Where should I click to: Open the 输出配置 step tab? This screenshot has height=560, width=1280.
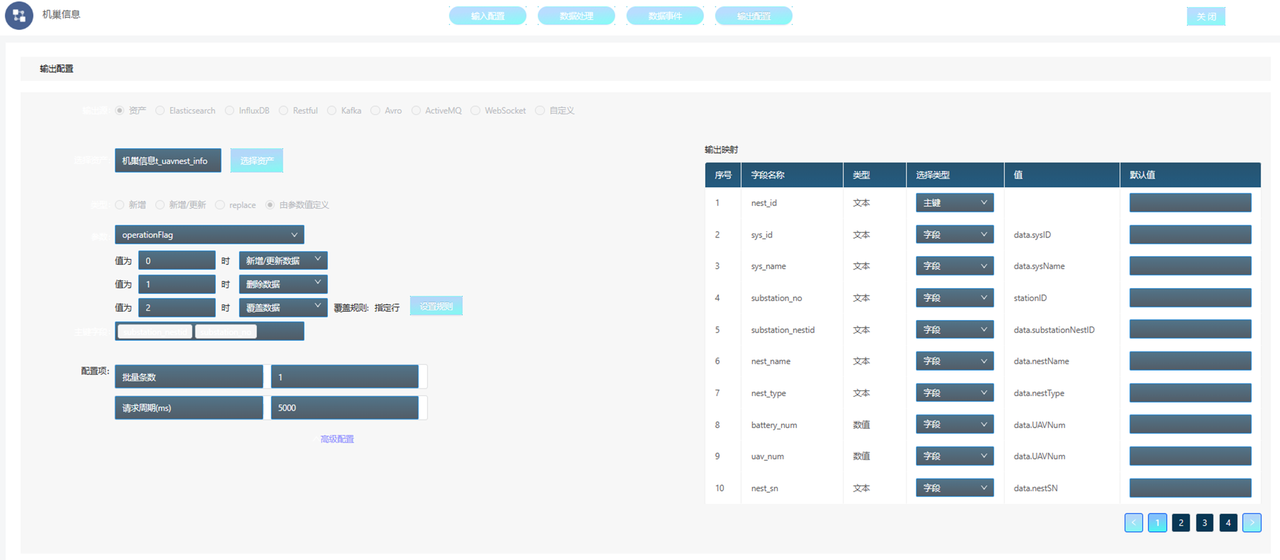coord(754,16)
